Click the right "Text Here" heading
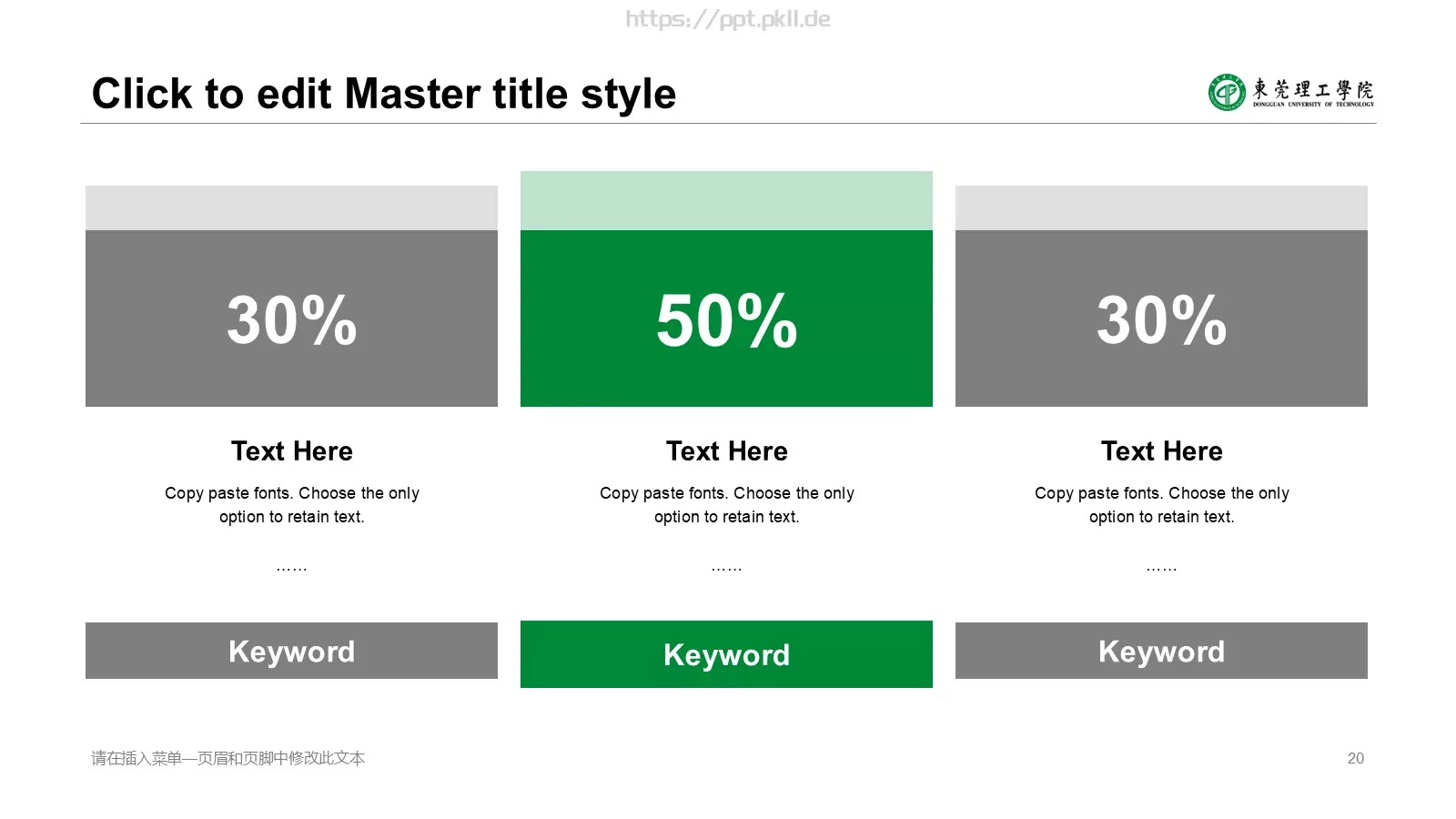 click(1161, 451)
